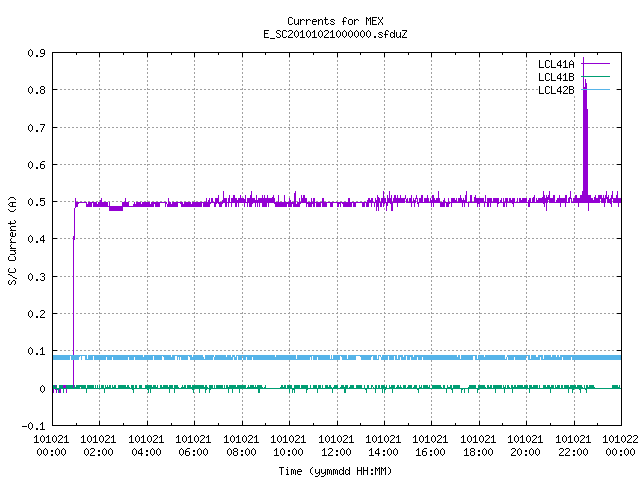The width and height of the screenshot is (640, 480).
Task: Click the chart title 'Currents for MEX'
Action: pyautogui.click(x=335, y=21)
